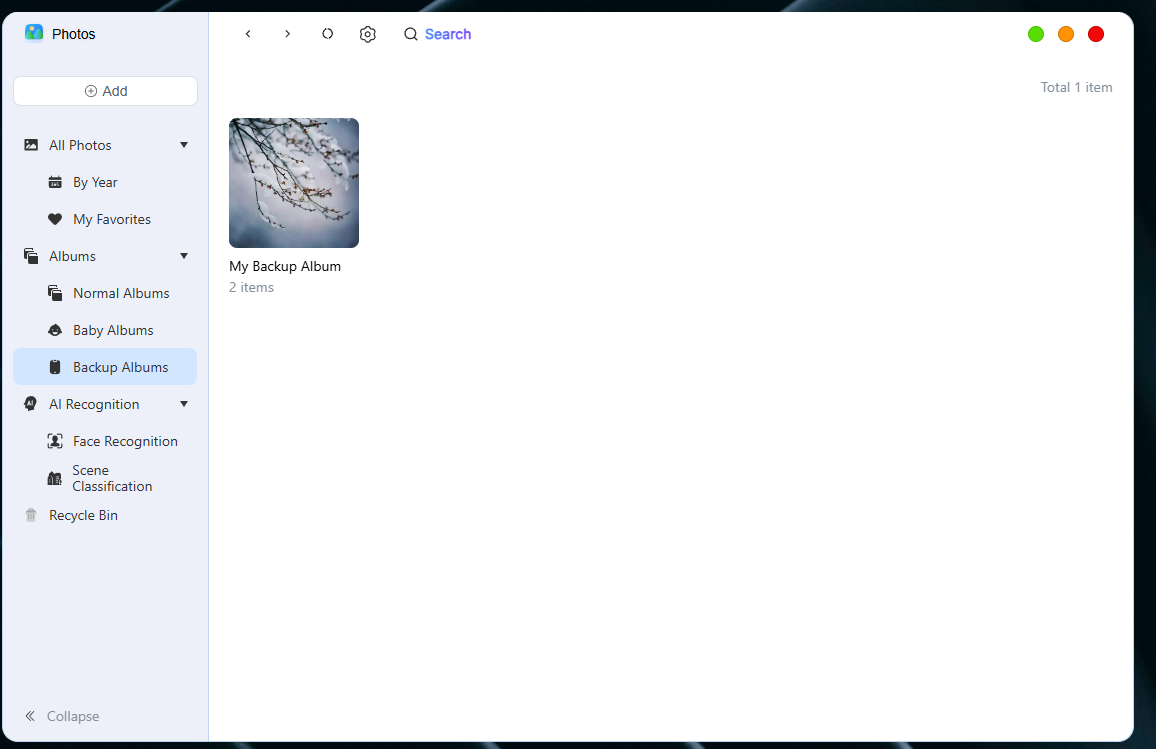Click the Search field text
The width and height of the screenshot is (1156, 749).
(x=448, y=34)
